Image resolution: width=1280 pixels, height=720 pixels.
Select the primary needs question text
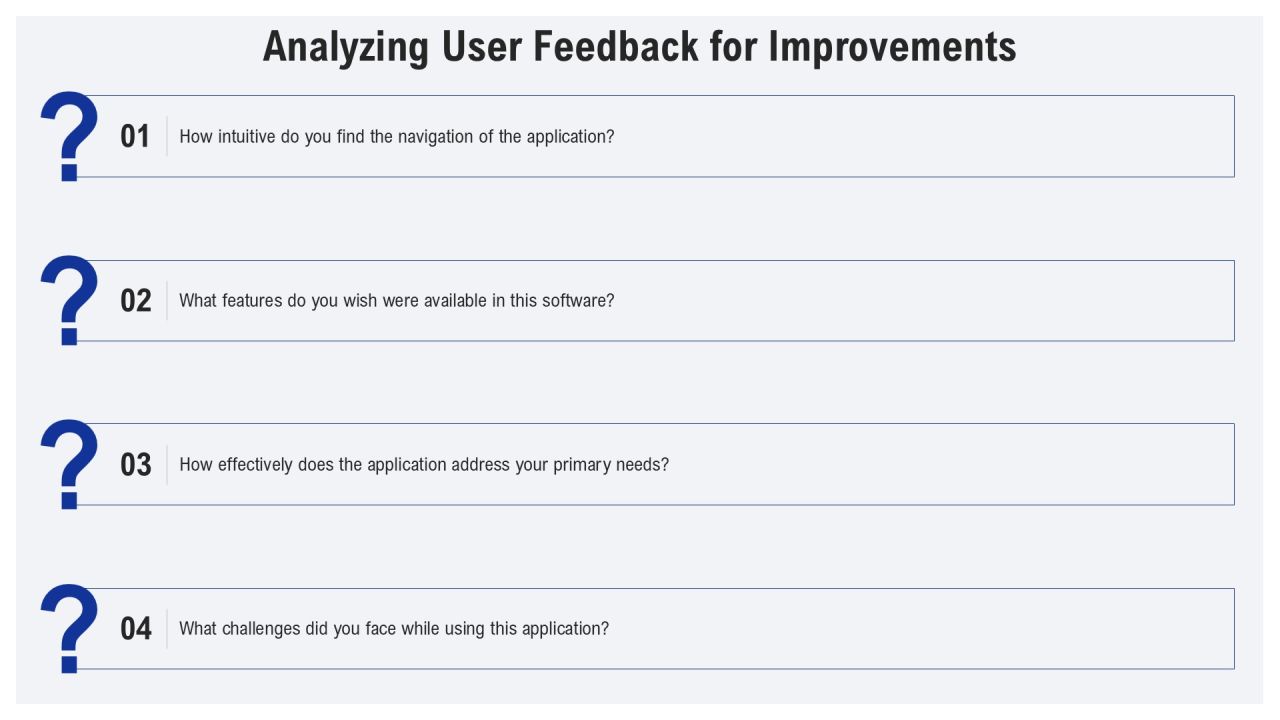coord(424,465)
